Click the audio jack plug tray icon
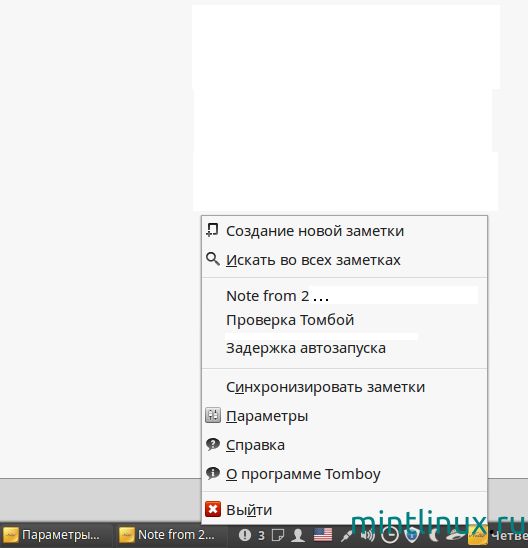Screen dimensions: 528x548 tap(346, 535)
